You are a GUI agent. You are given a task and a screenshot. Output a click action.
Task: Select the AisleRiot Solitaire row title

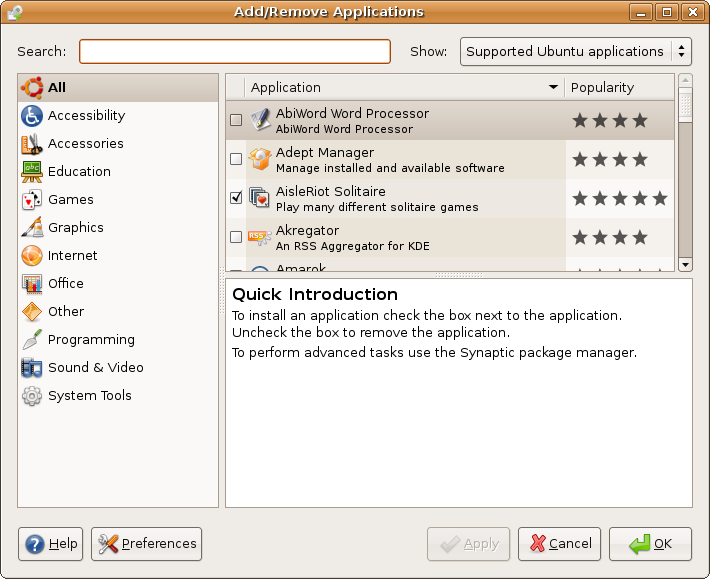pyautogui.click(x=331, y=191)
